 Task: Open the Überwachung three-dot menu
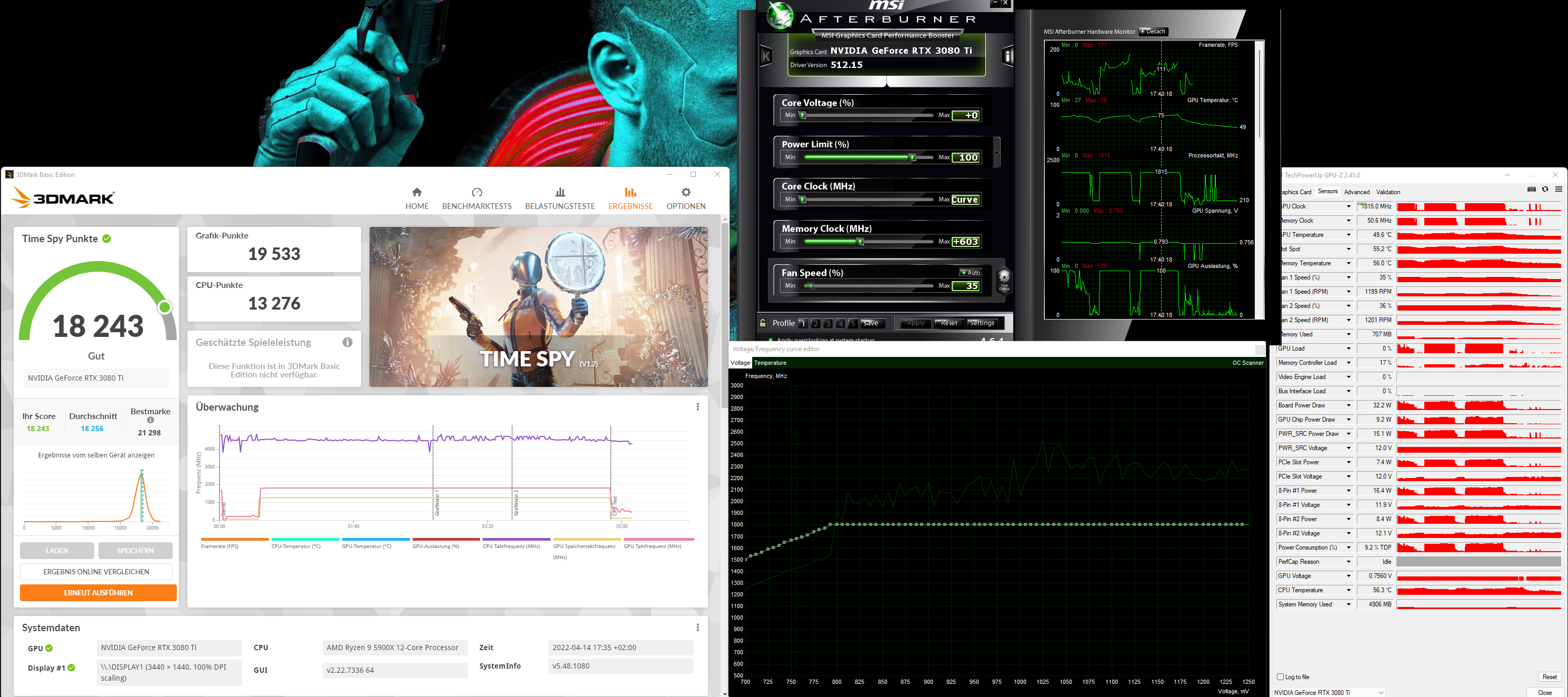(x=697, y=407)
